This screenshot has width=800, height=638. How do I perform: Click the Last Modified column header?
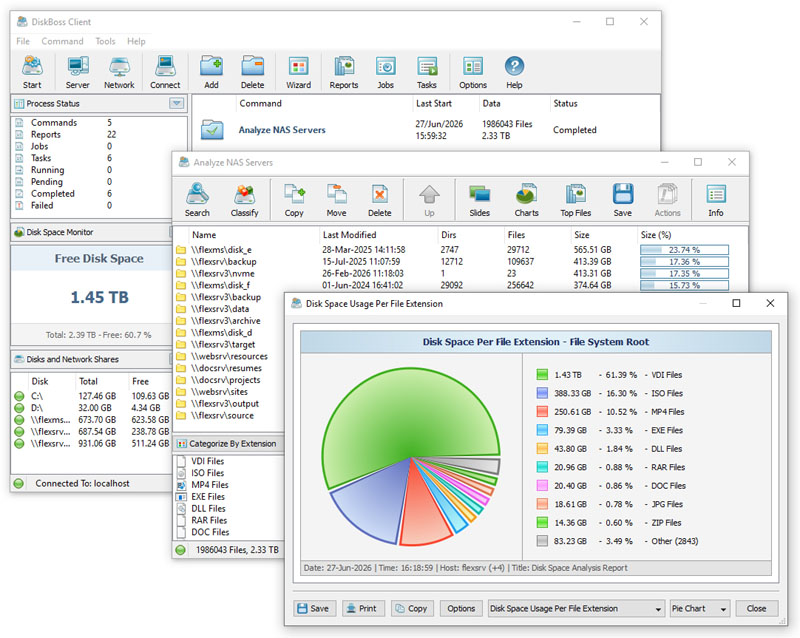coord(349,235)
